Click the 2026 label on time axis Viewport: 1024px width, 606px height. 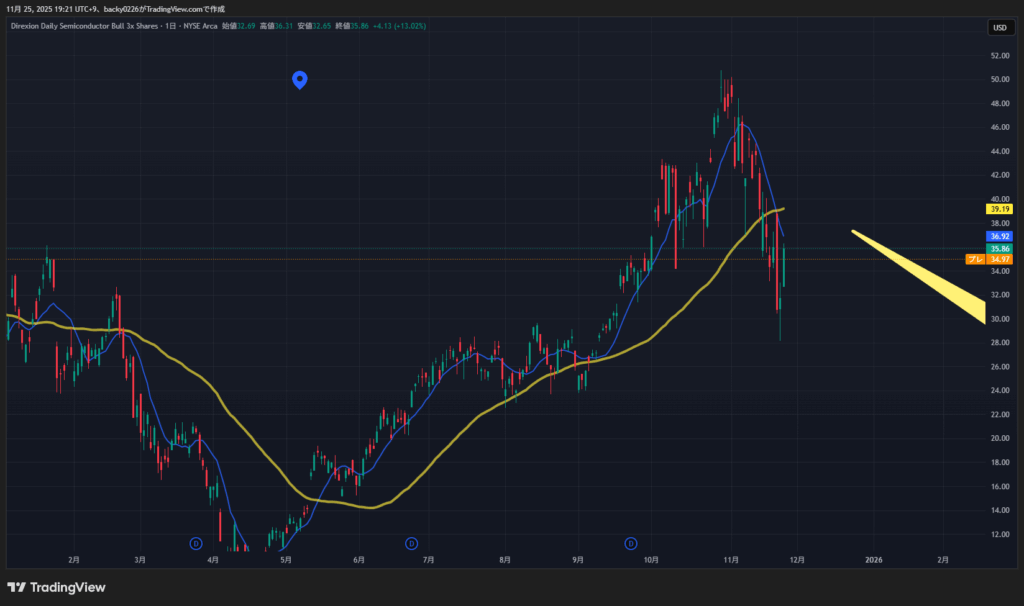873,562
